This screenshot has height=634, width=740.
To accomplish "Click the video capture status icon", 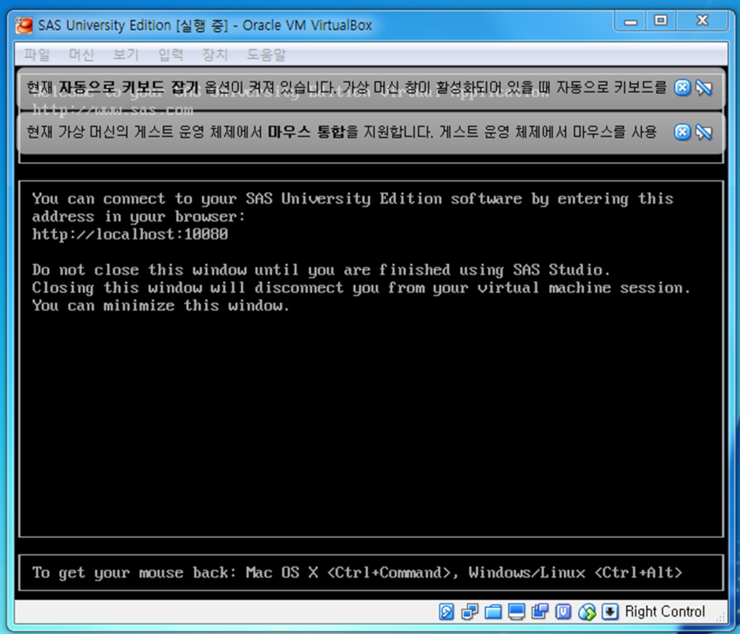I will pyautogui.click(x=539, y=611).
